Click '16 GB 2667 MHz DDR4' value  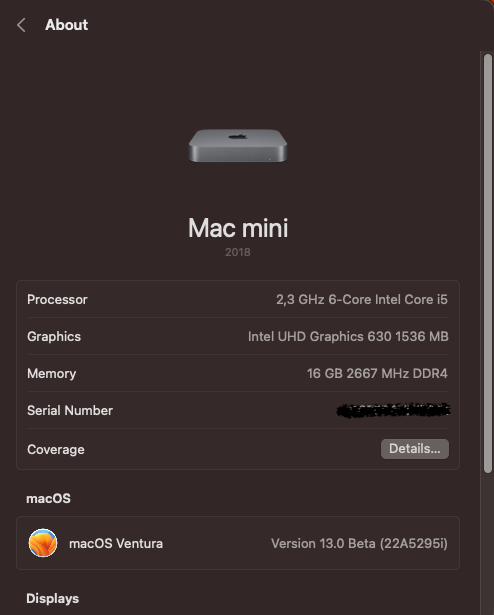coord(377,373)
